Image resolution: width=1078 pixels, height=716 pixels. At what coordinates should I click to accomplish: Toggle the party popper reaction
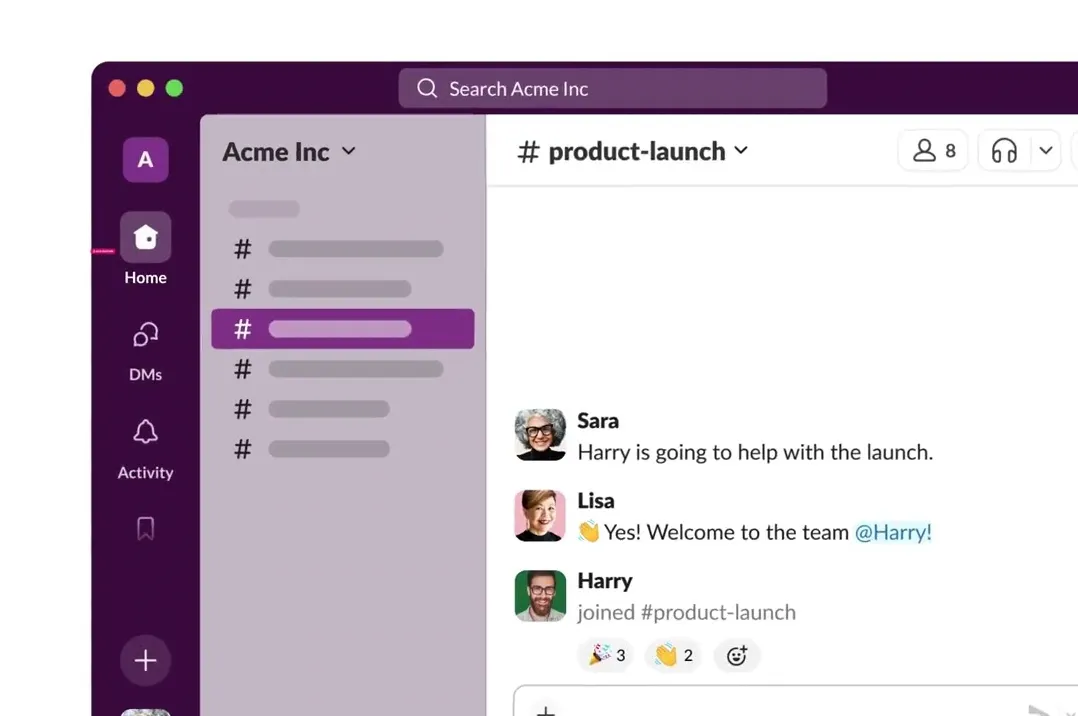pyautogui.click(x=606, y=655)
